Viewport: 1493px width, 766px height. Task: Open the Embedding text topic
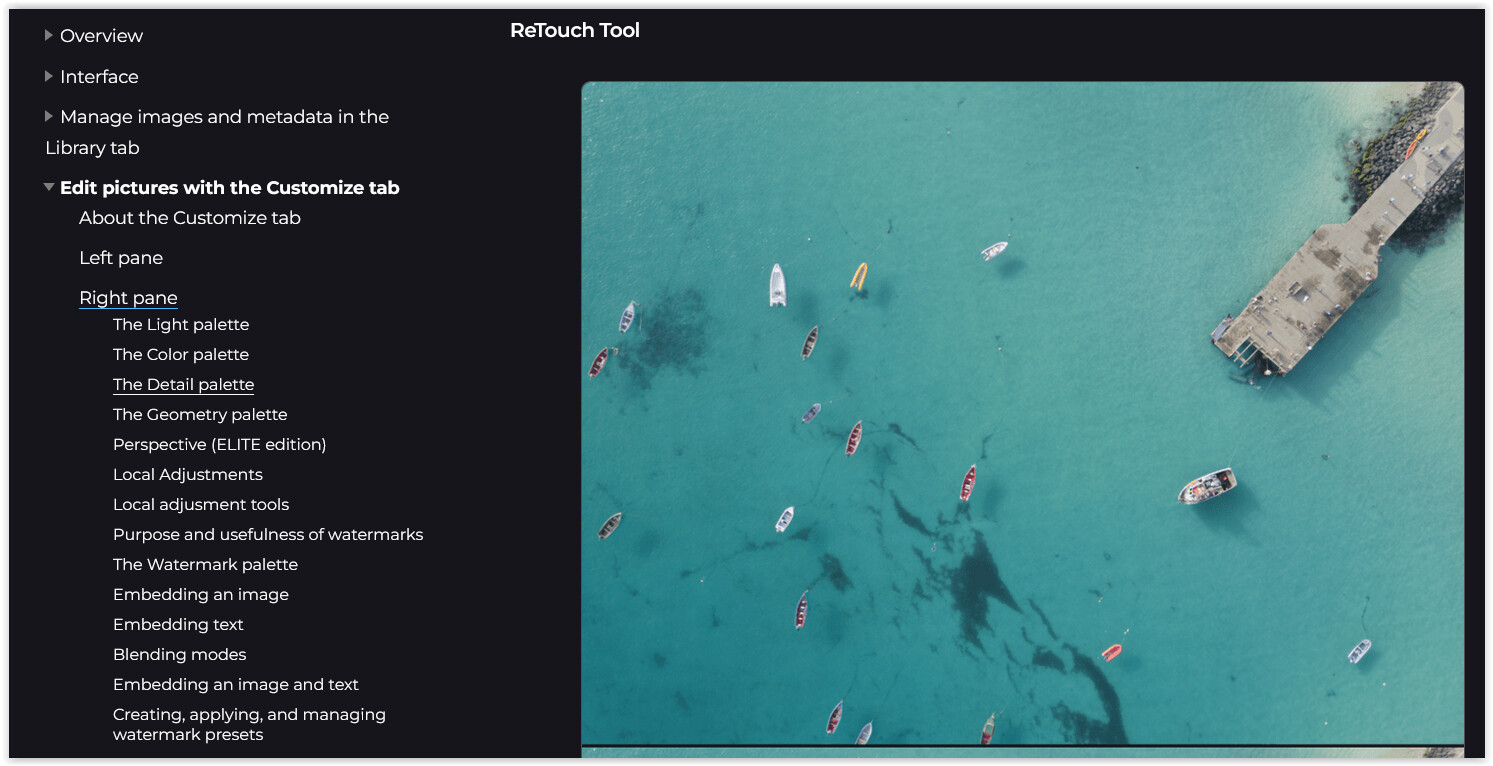tap(178, 625)
